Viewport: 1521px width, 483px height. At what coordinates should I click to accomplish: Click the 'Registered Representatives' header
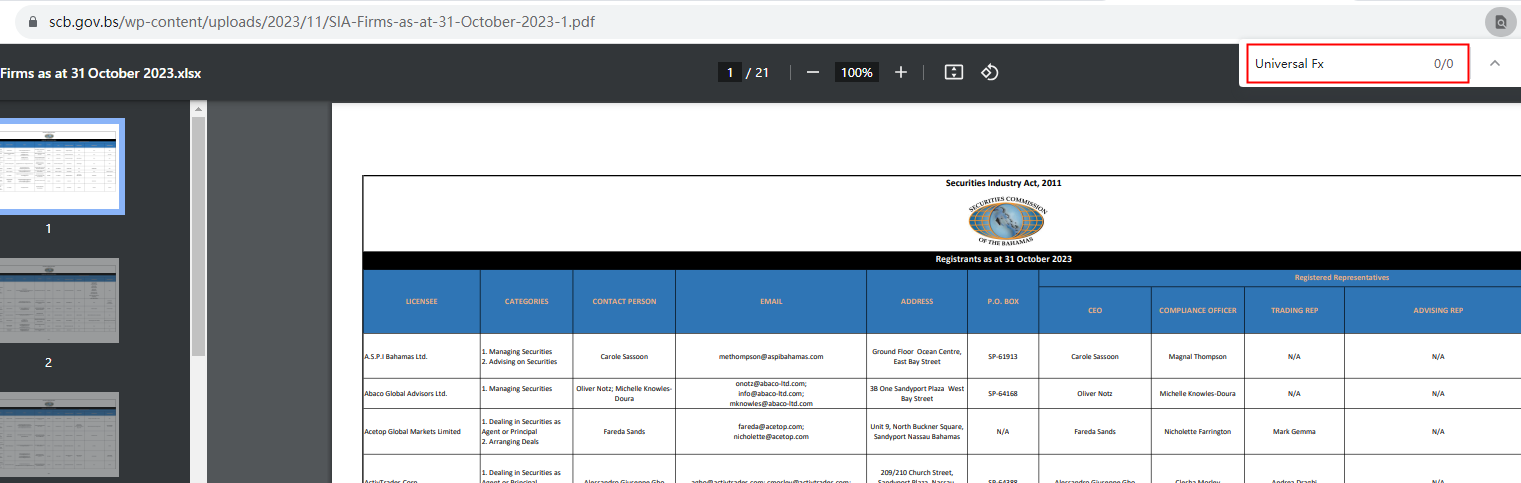(1341, 277)
